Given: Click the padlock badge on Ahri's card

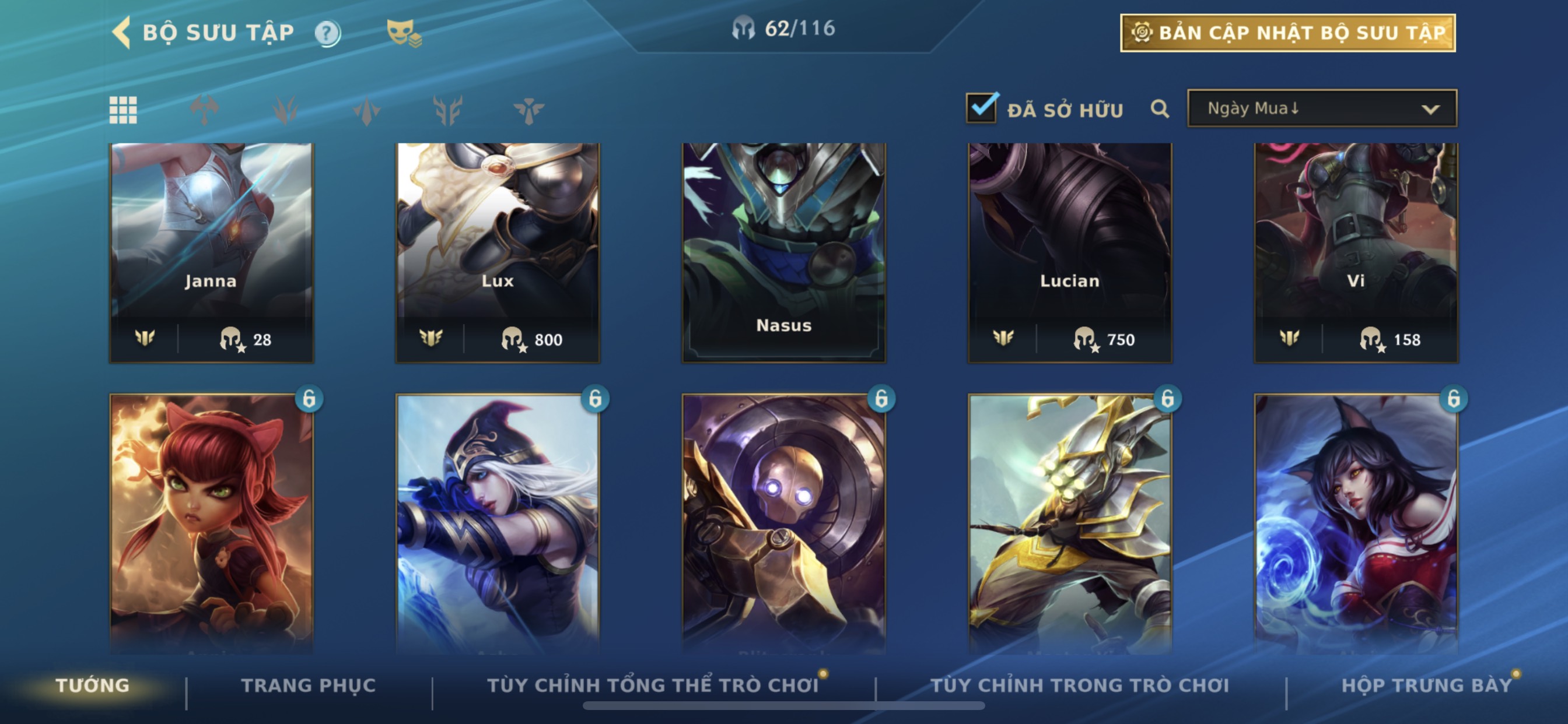Looking at the screenshot, I should click(x=1454, y=399).
